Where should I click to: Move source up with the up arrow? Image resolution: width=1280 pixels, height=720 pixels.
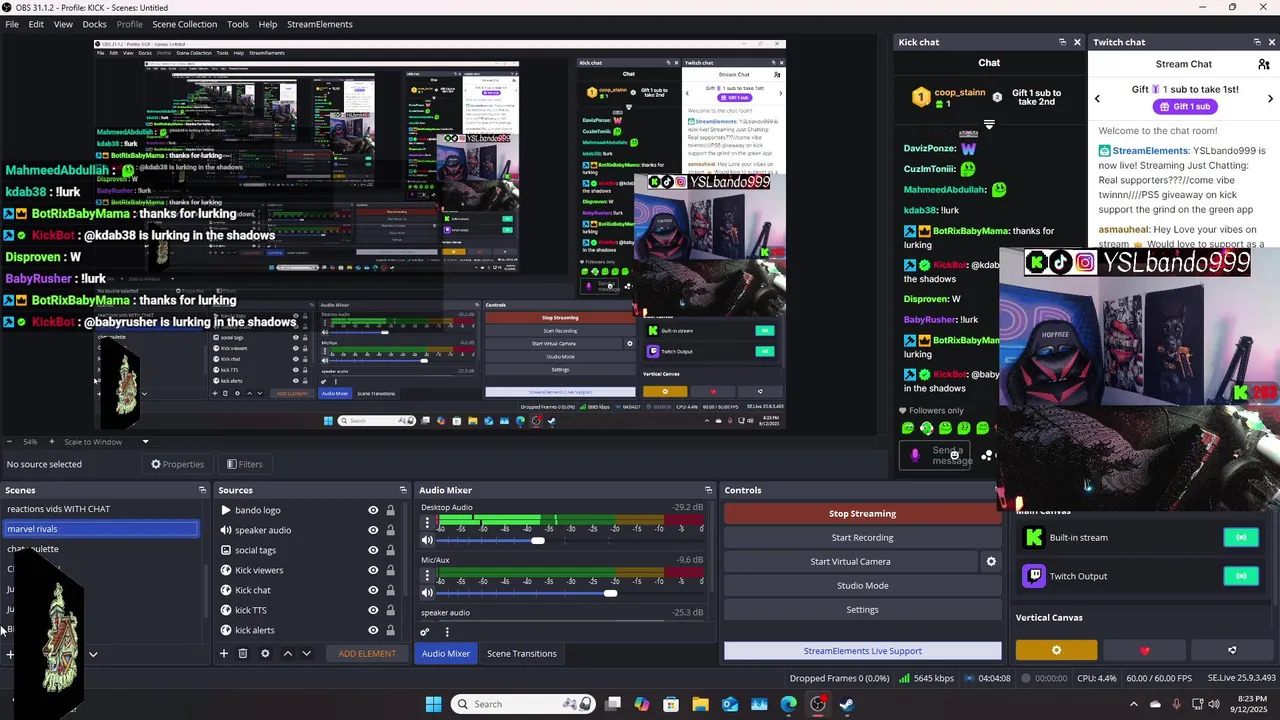(287, 653)
